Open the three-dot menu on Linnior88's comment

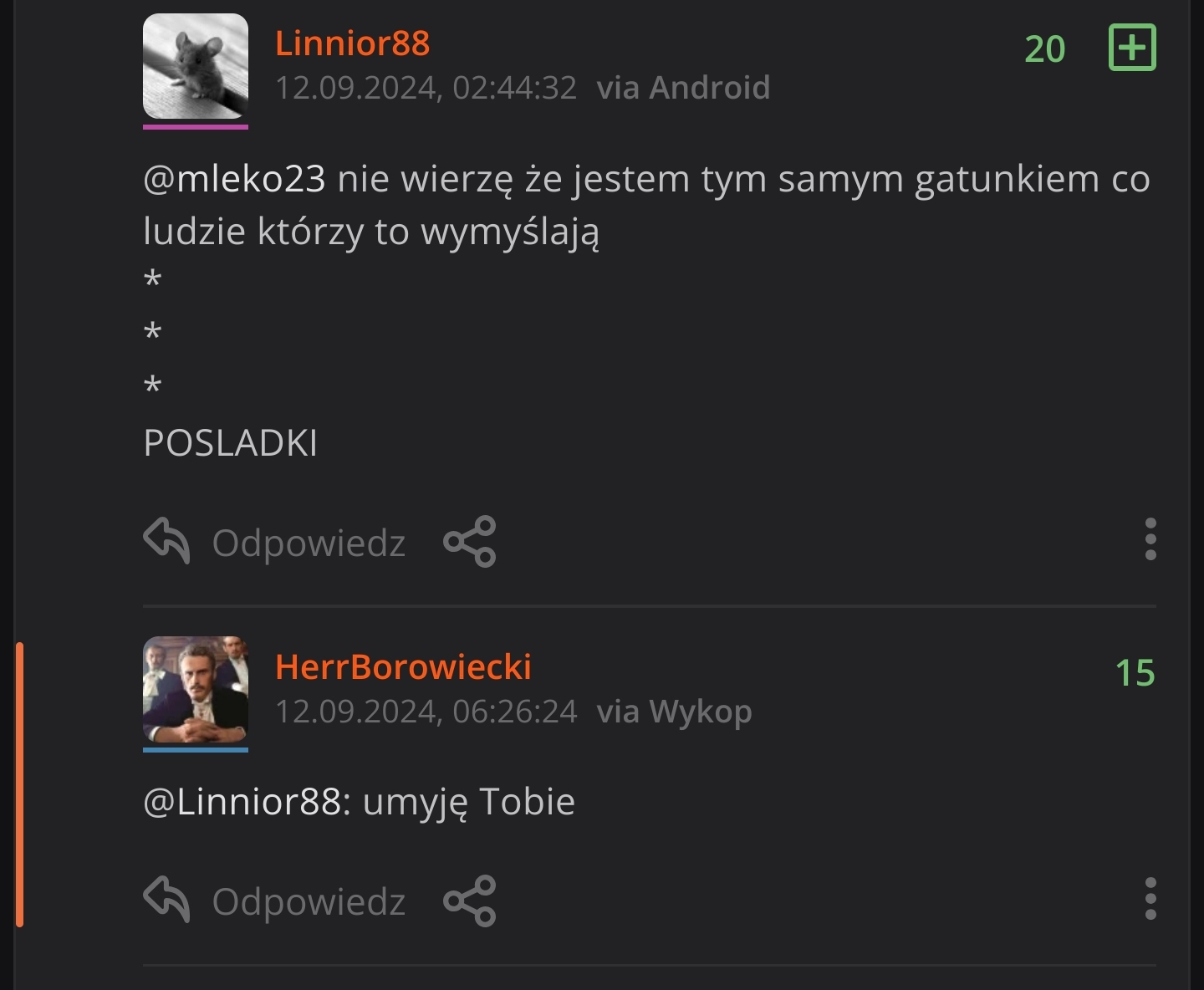pos(1150,538)
